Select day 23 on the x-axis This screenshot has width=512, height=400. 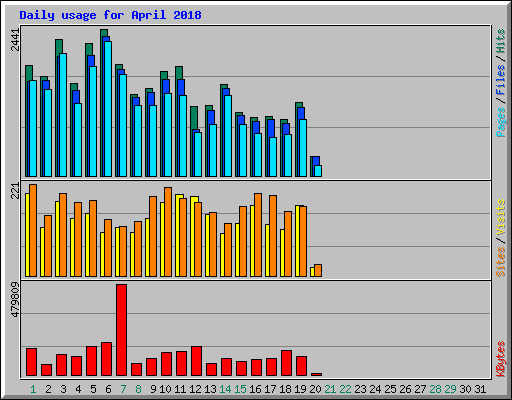click(360, 389)
